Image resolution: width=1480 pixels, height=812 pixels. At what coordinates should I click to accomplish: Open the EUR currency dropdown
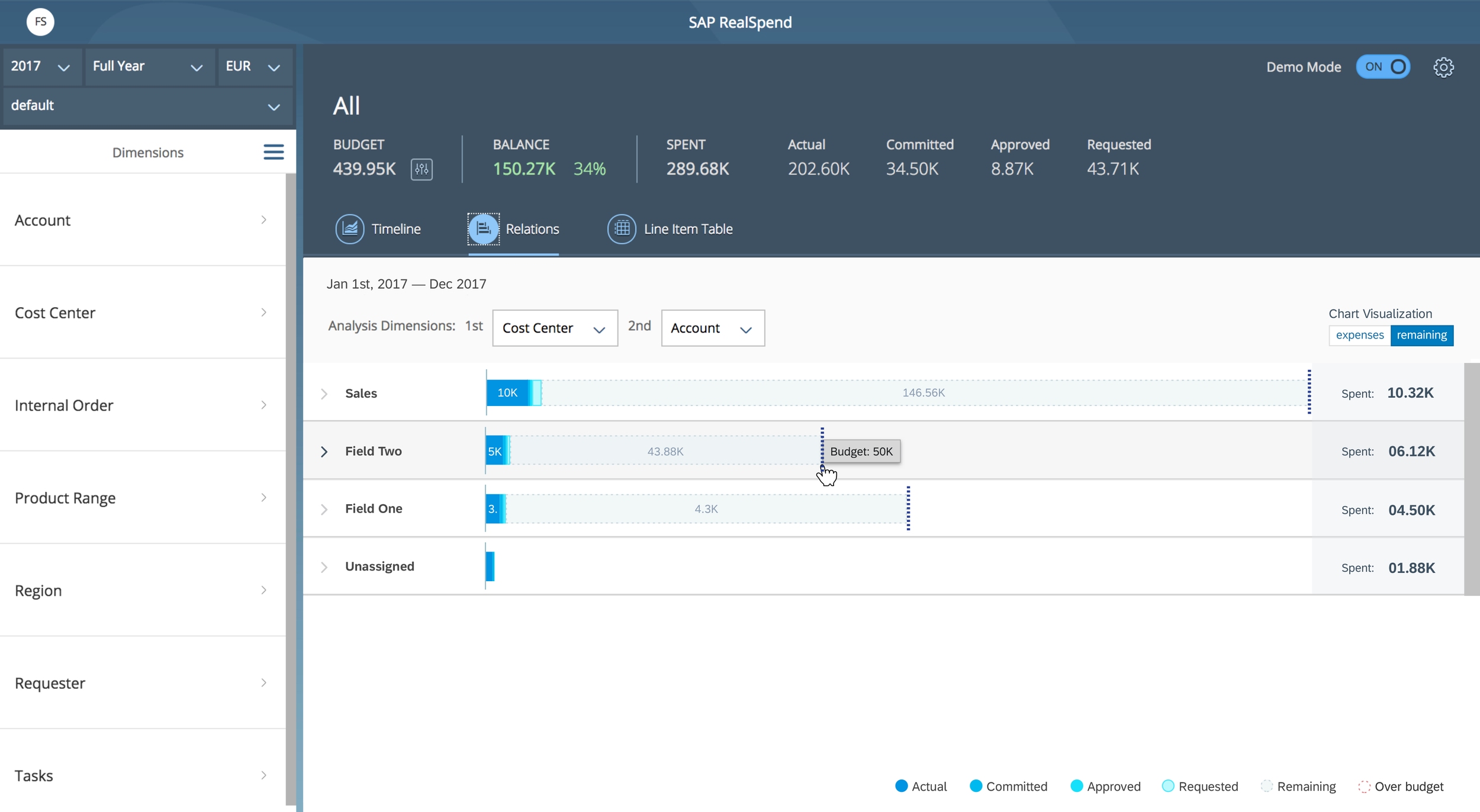[x=255, y=66]
